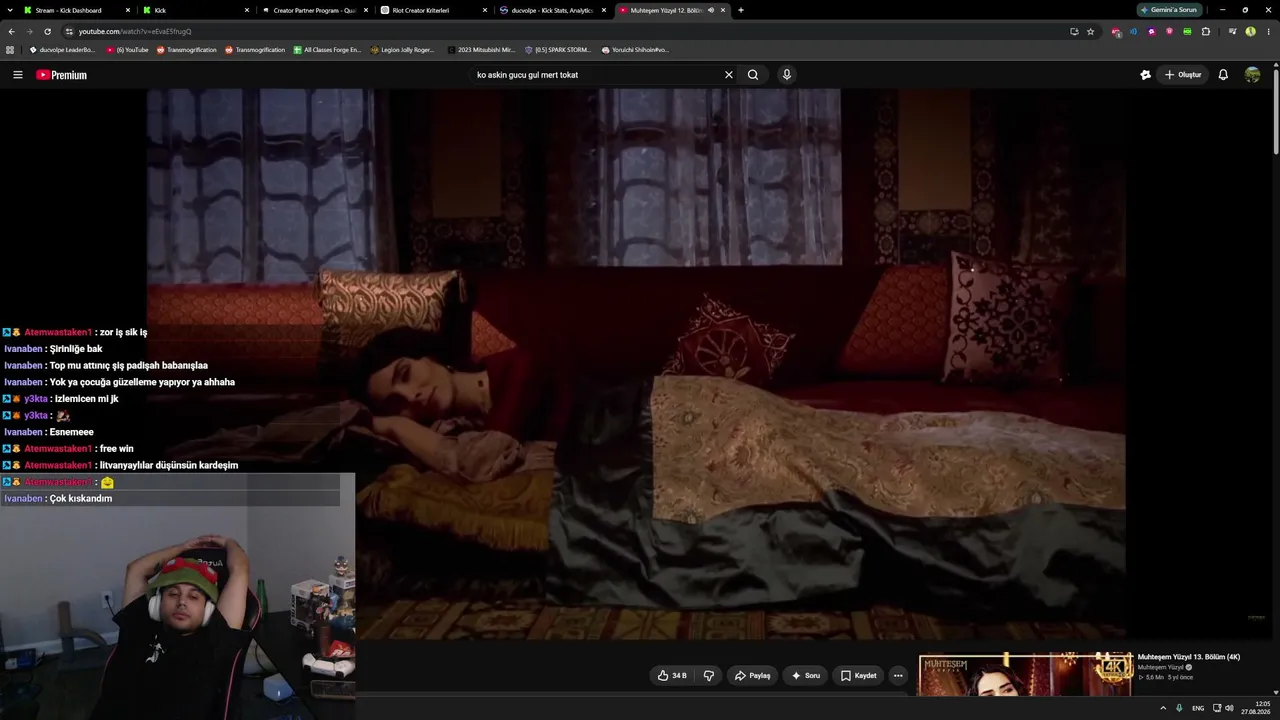Focus the YouTube search box
The image size is (1280, 720).
point(597,75)
